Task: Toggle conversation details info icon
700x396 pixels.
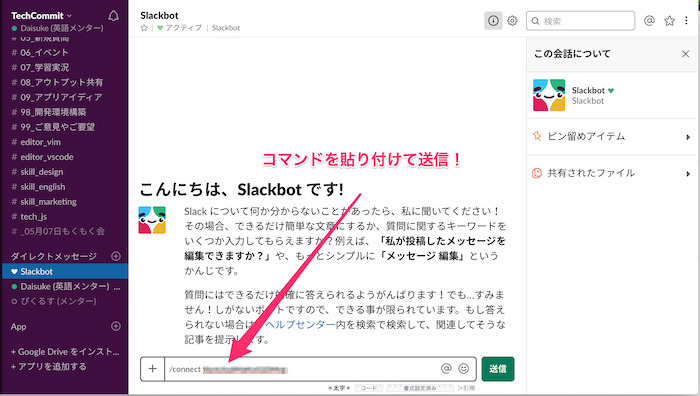Action: tap(493, 21)
